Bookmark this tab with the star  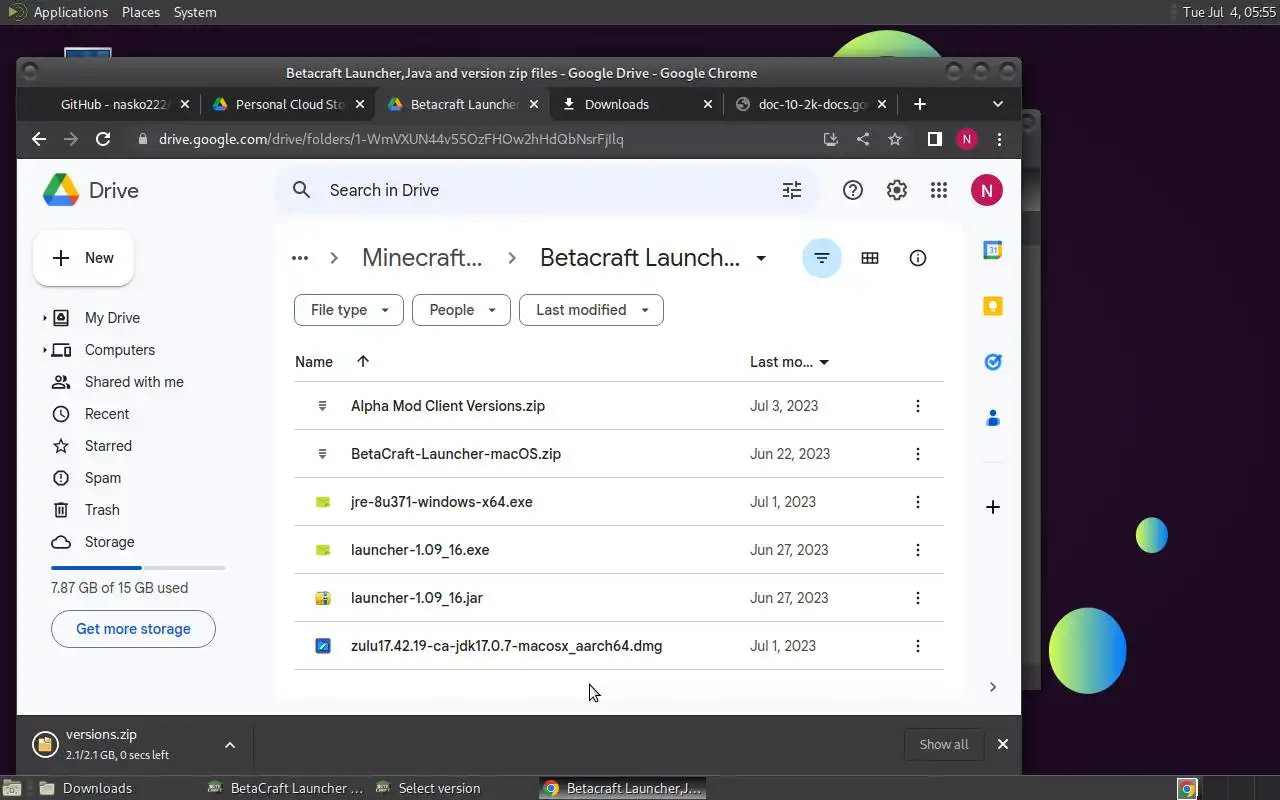pyautogui.click(x=895, y=139)
